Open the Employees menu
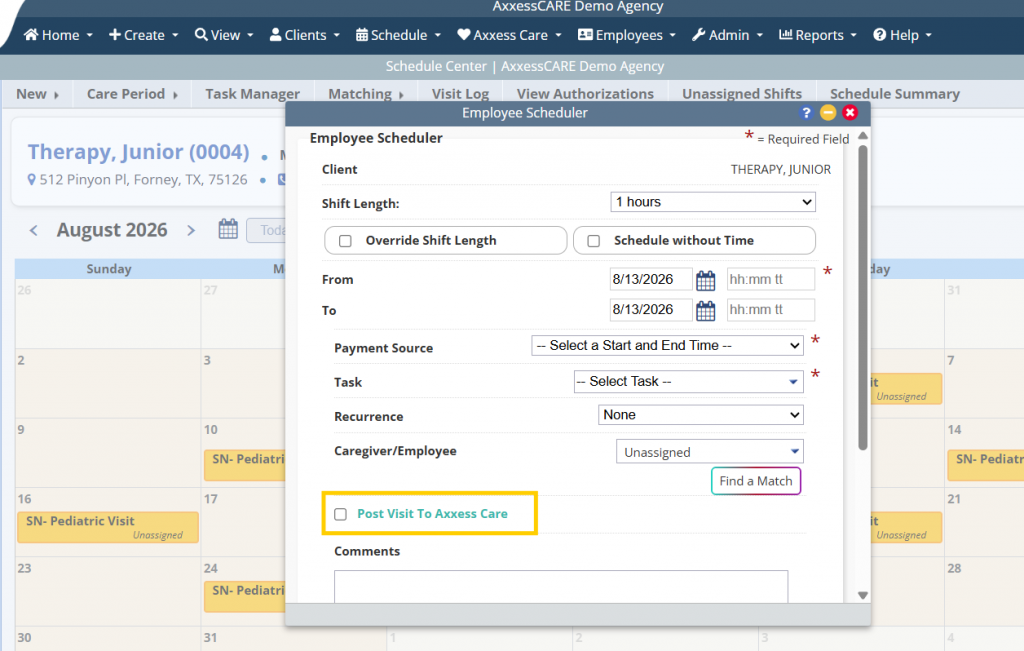Screen dimensions: 1024x651 coord(626,35)
